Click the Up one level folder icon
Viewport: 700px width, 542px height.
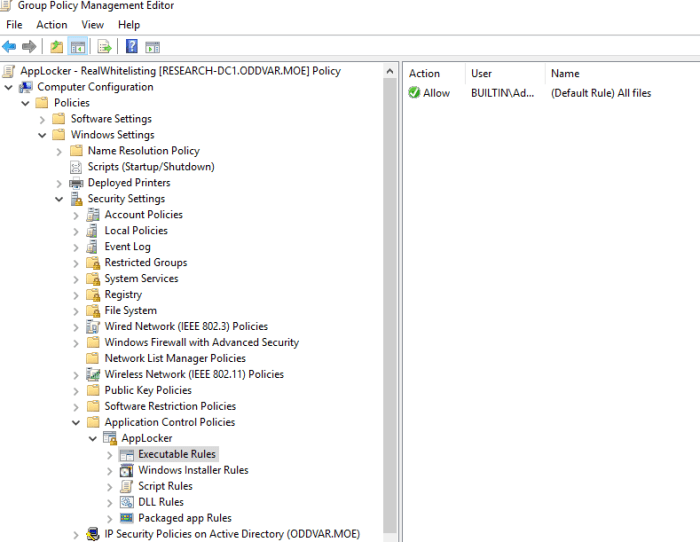(57, 46)
